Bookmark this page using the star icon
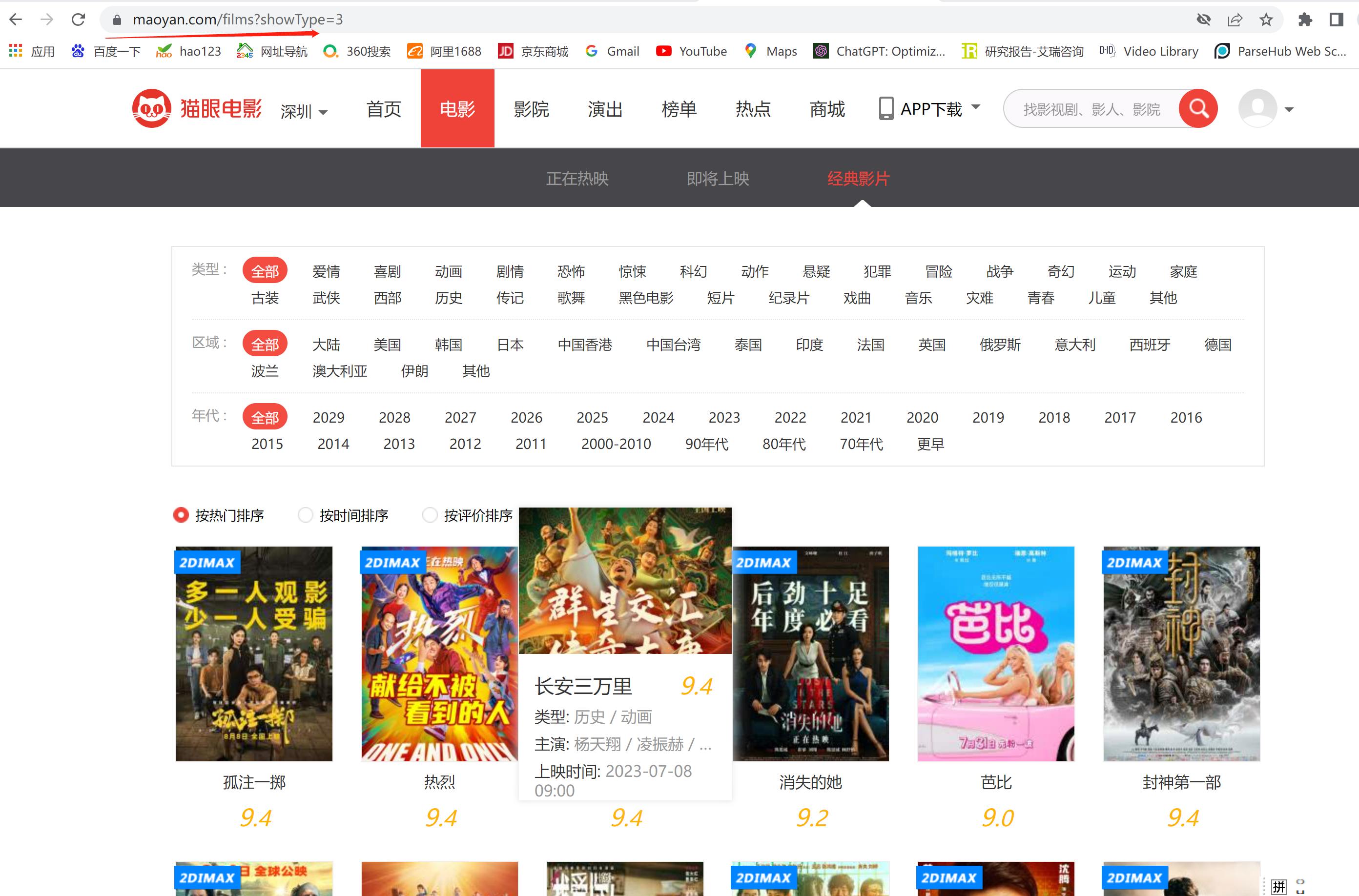This screenshot has height=896, width=1359. click(x=1266, y=20)
